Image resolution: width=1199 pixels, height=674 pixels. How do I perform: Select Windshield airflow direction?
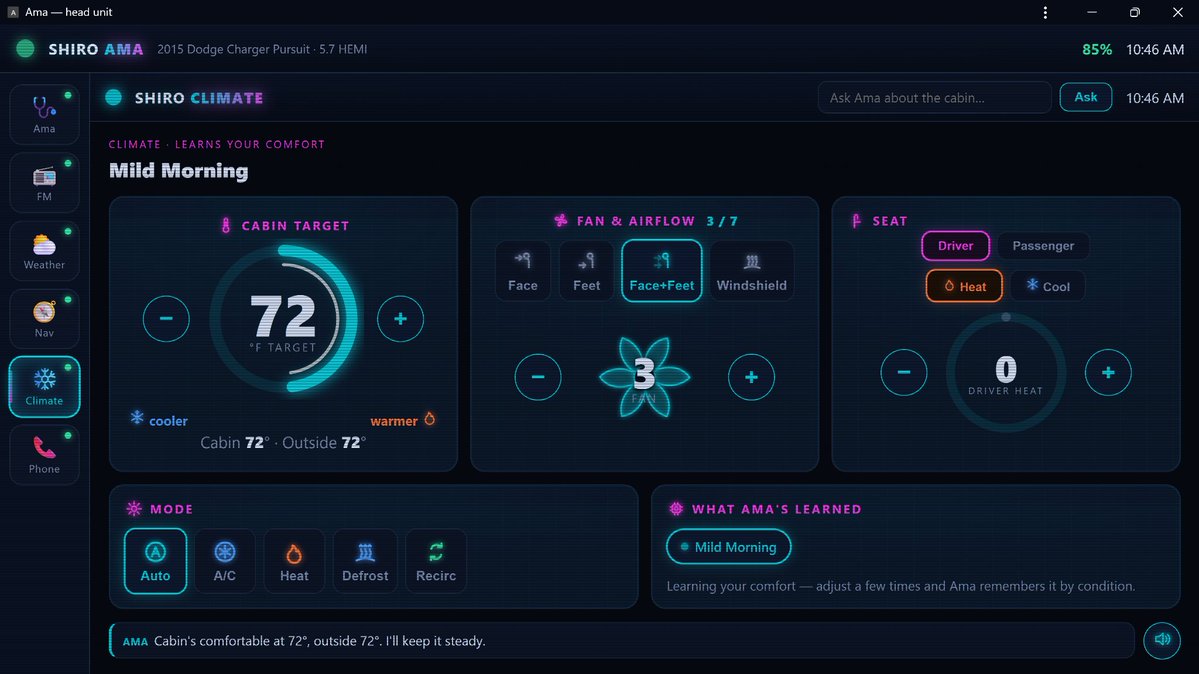752,271
